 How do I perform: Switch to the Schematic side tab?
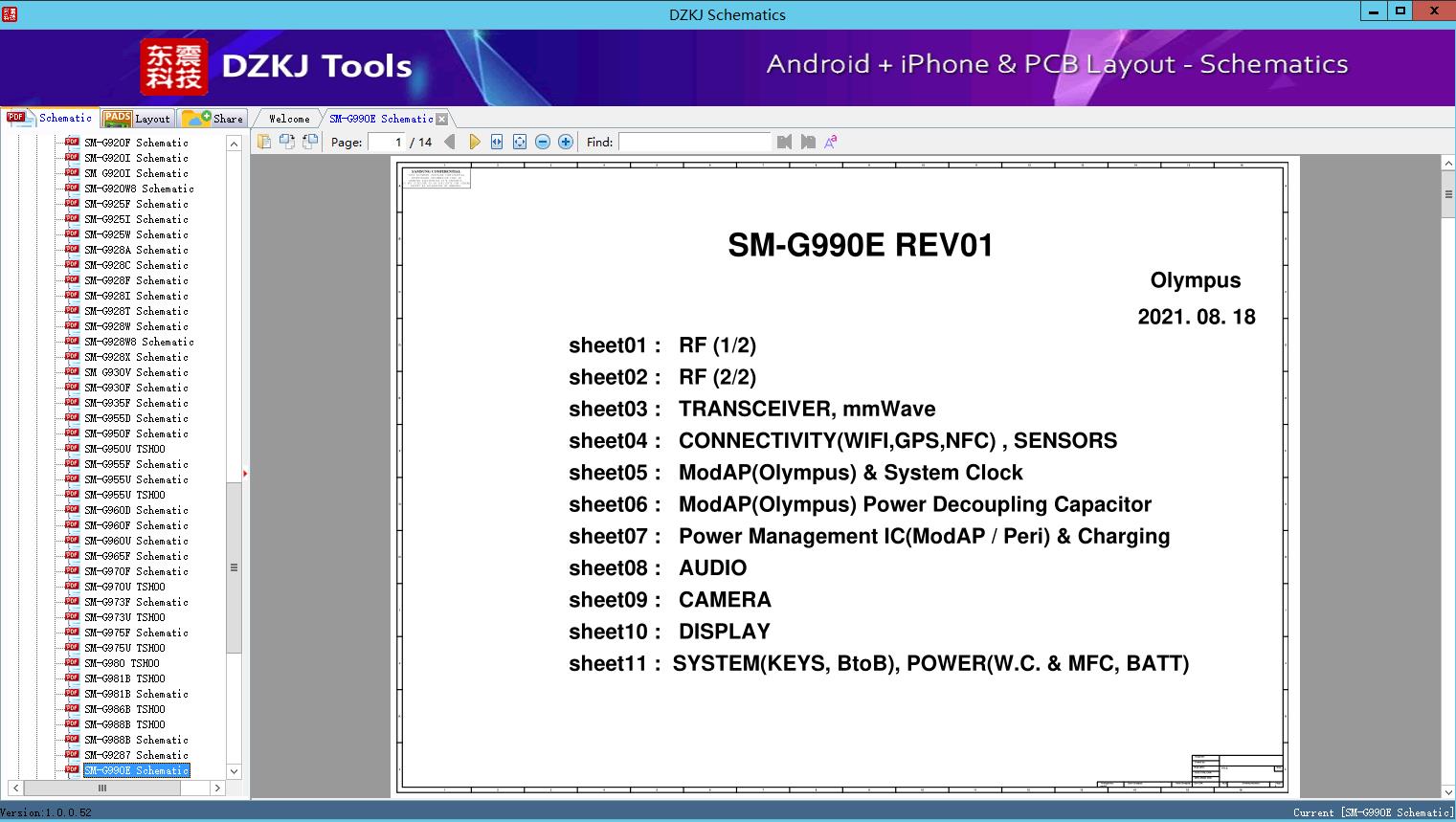point(50,118)
